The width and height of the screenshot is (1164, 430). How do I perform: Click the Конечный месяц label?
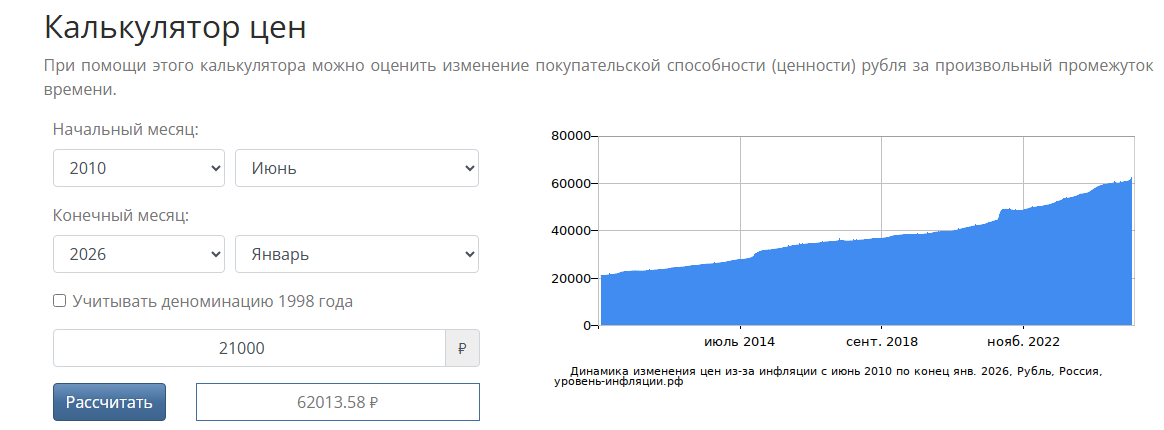pyautogui.click(x=121, y=215)
